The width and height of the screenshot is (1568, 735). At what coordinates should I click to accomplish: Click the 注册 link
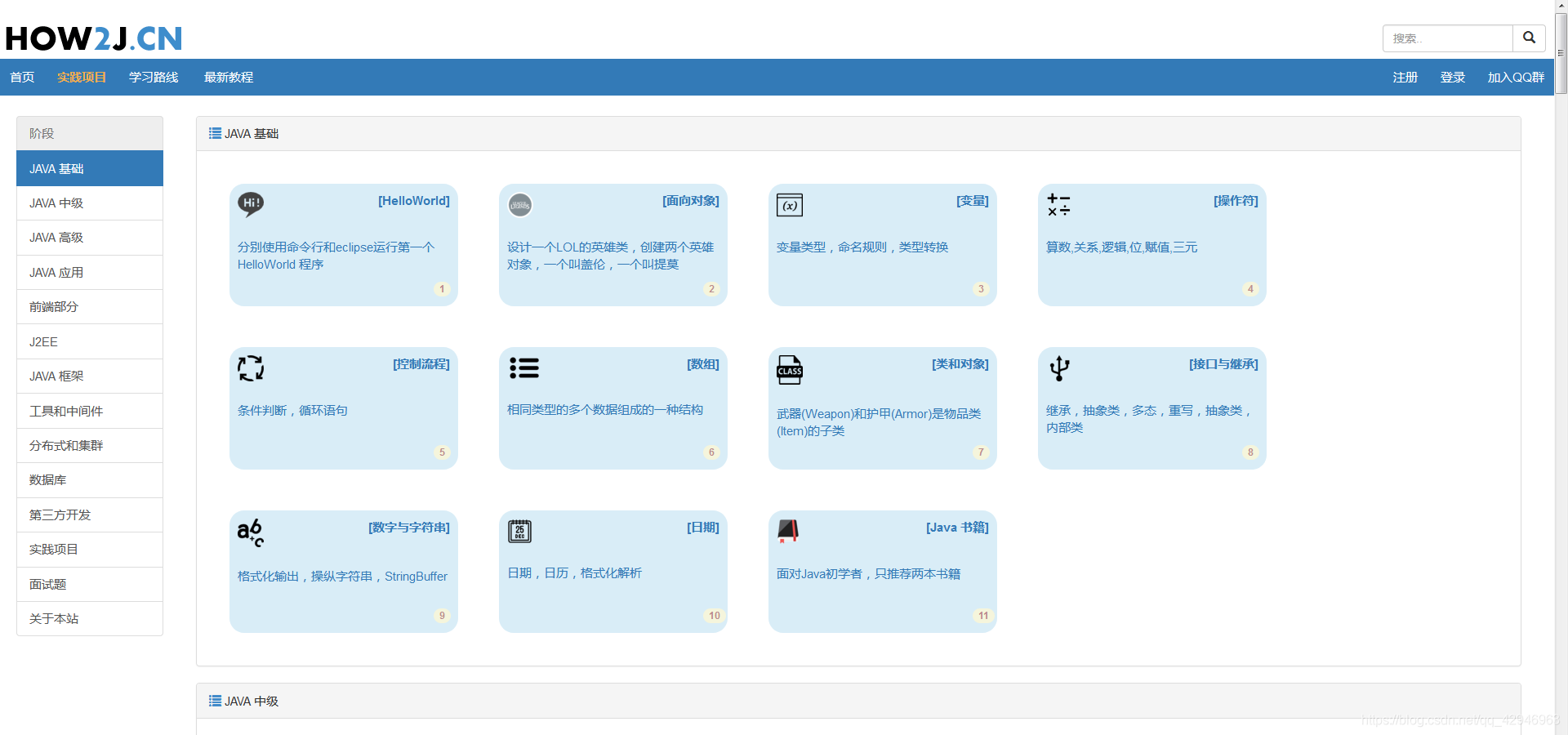tap(1405, 77)
